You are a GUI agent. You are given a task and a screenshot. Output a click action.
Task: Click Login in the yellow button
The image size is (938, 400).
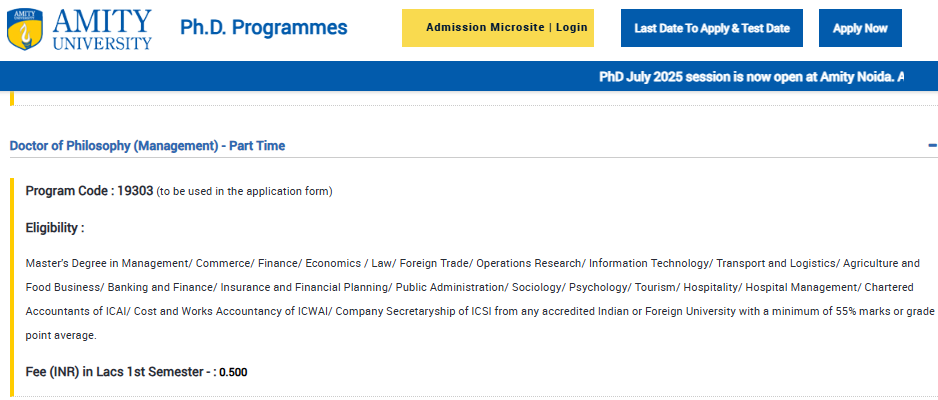571,28
